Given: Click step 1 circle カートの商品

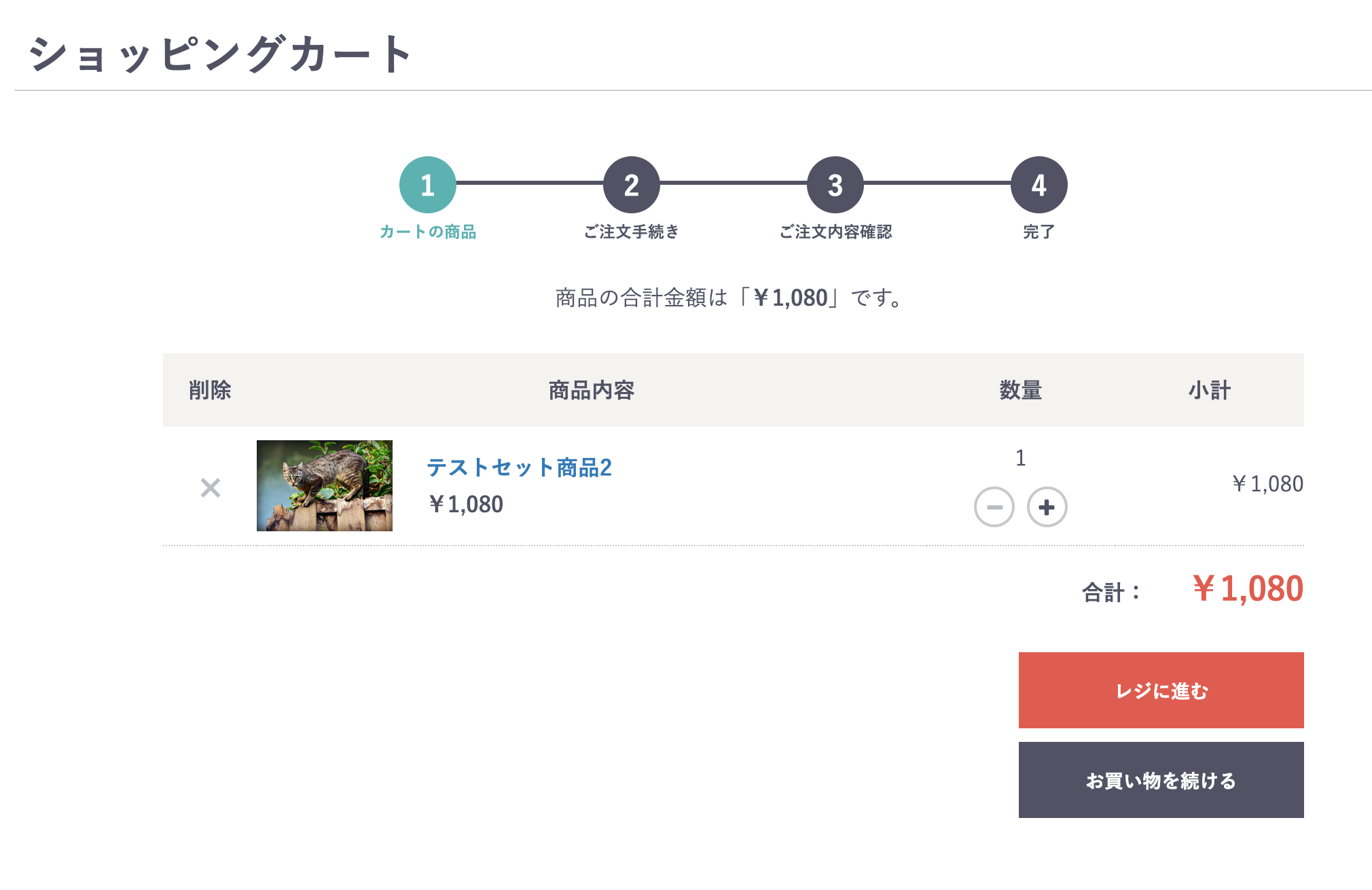Looking at the screenshot, I should [x=428, y=185].
